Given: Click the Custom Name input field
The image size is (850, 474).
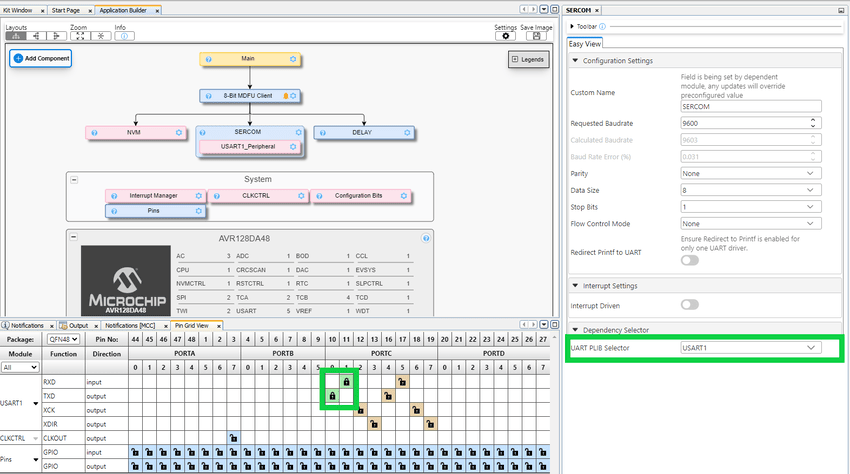Looking at the screenshot, I should click(x=750, y=106).
